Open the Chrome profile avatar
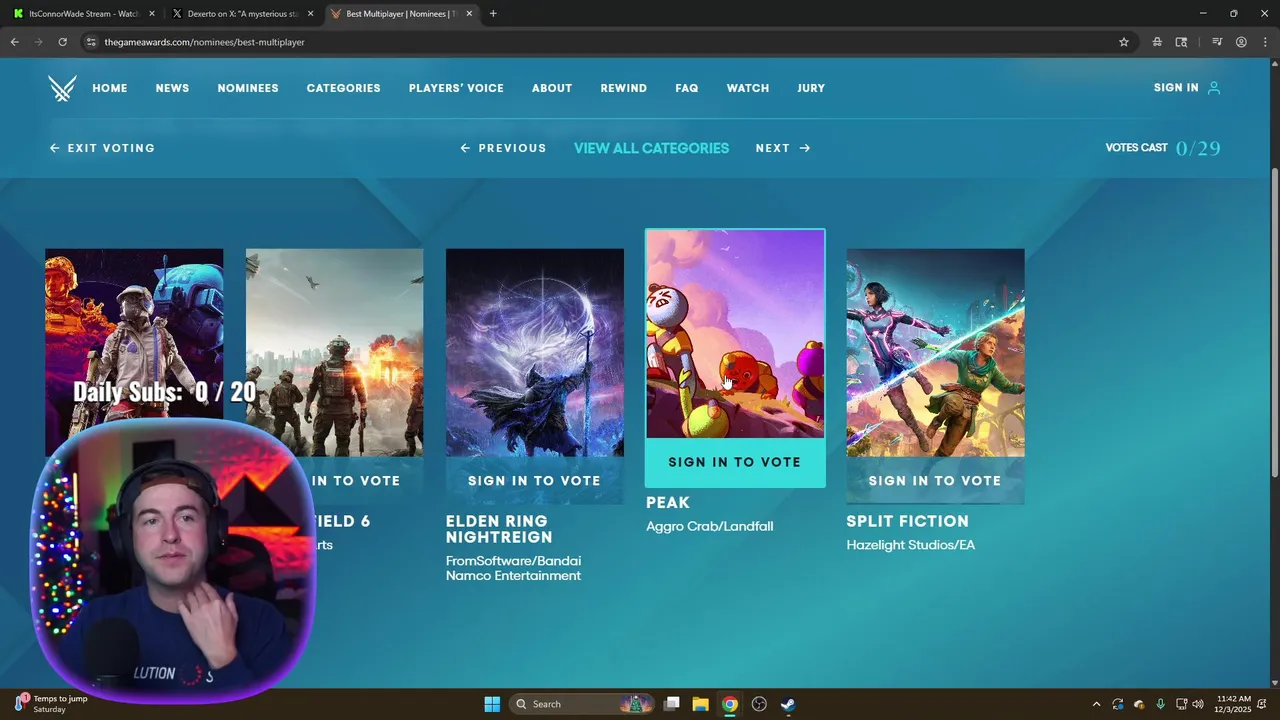The image size is (1280, 720). coord(1241,42)
